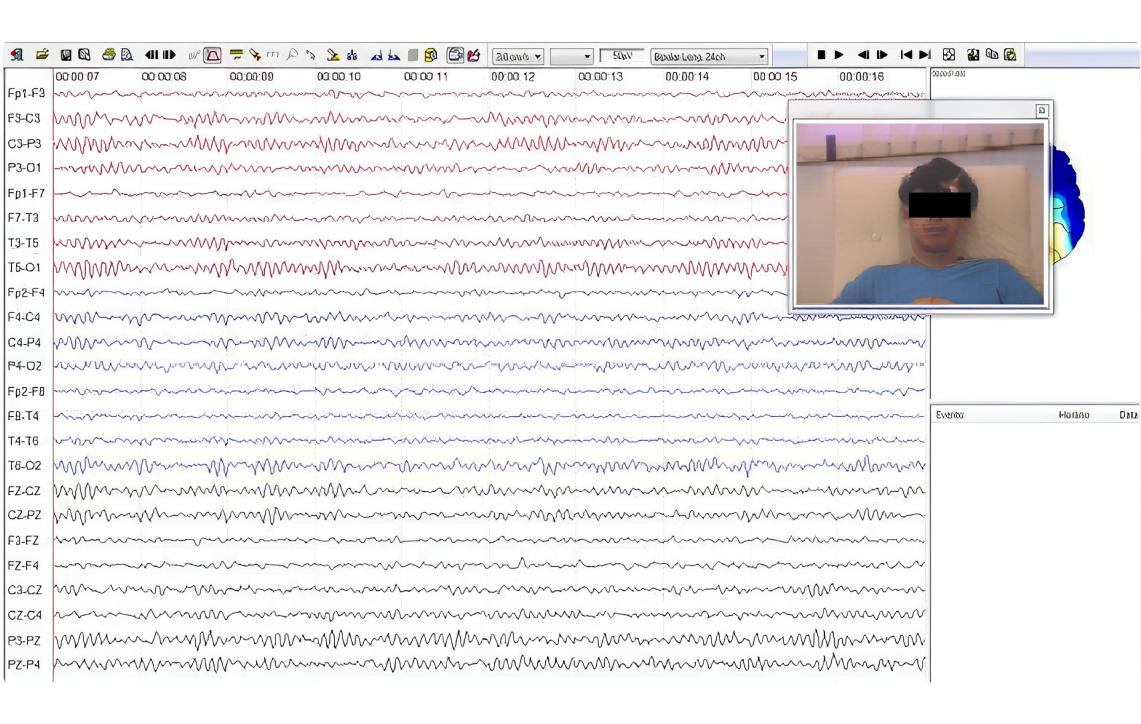Click the pop-out button on video window

1041,111
